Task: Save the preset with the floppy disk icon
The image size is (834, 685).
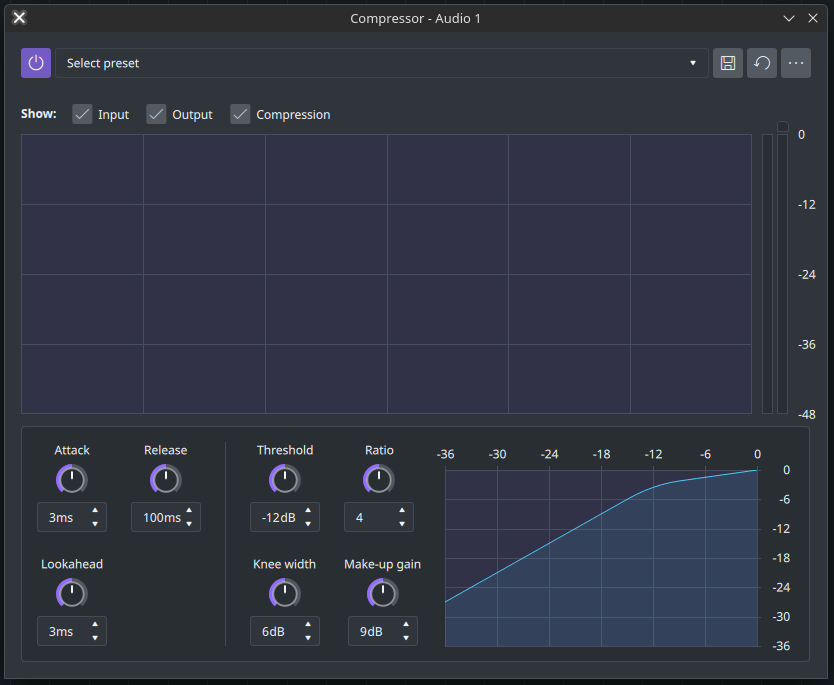Action: 728,63
